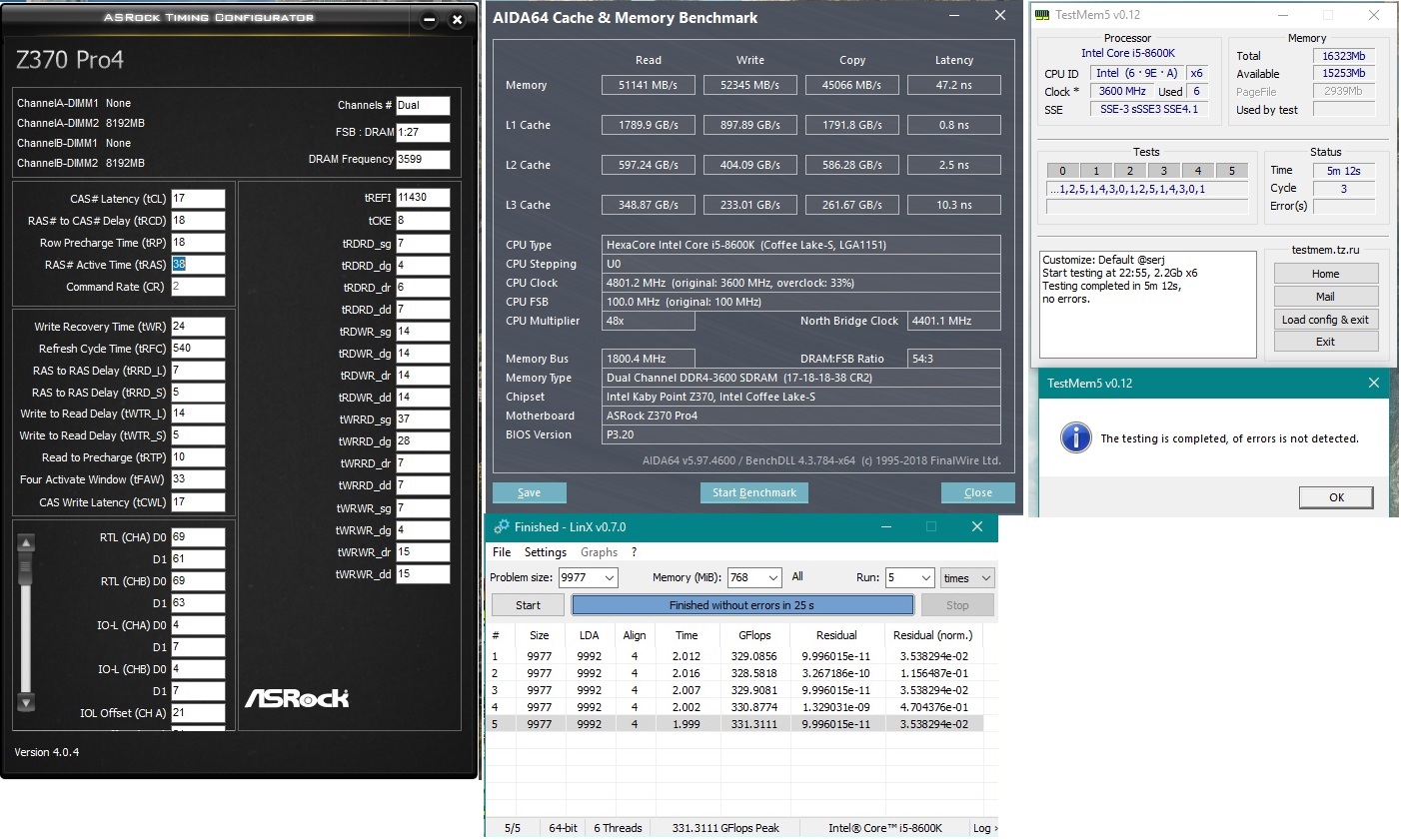The width and height of the screenshot is (1401, 840).
Task: Click OK in the TestMem5 dialog
Action: click(1336, 497)
